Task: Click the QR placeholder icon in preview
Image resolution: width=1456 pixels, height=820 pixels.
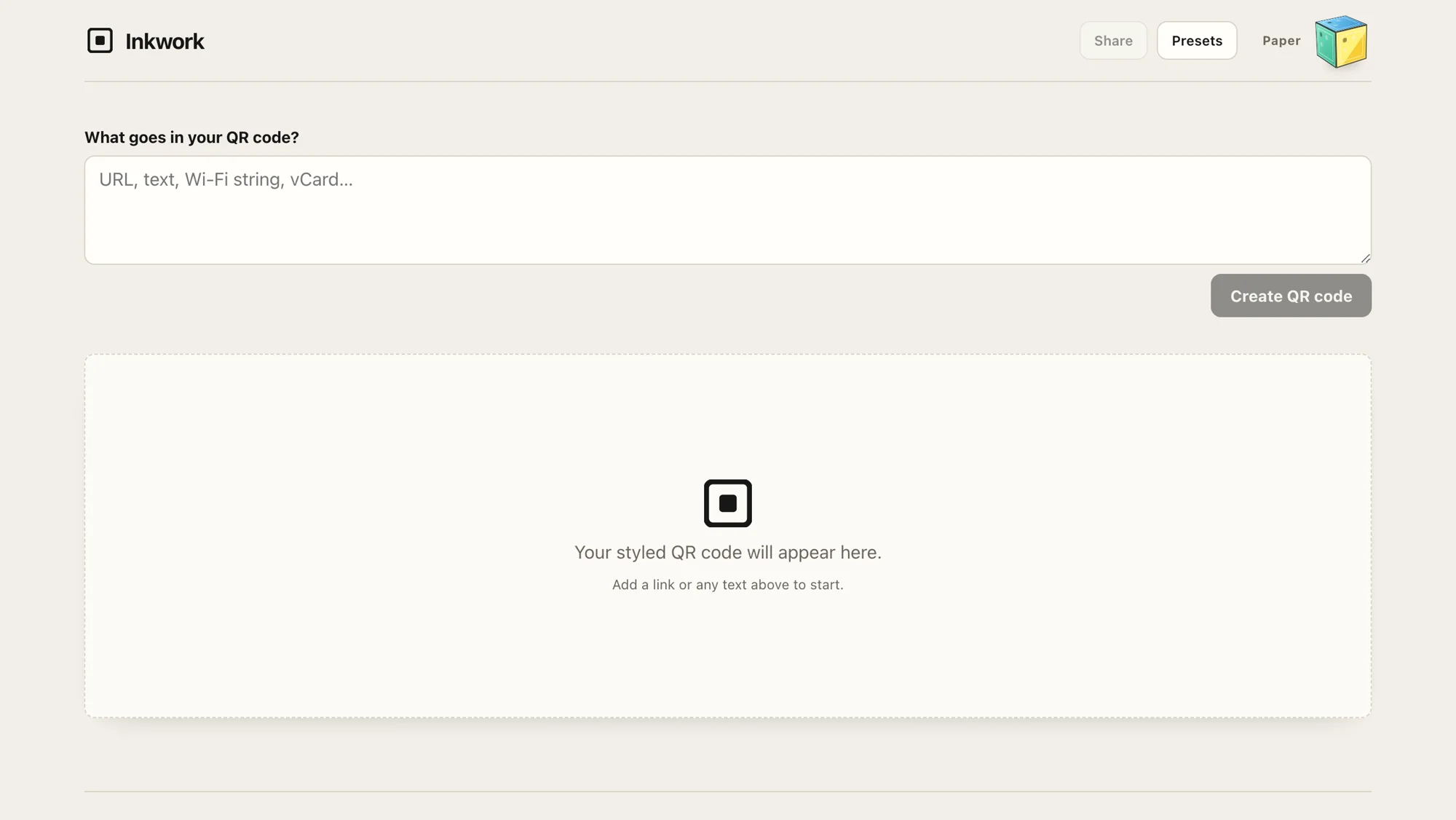Action: (x=727, y=503)
